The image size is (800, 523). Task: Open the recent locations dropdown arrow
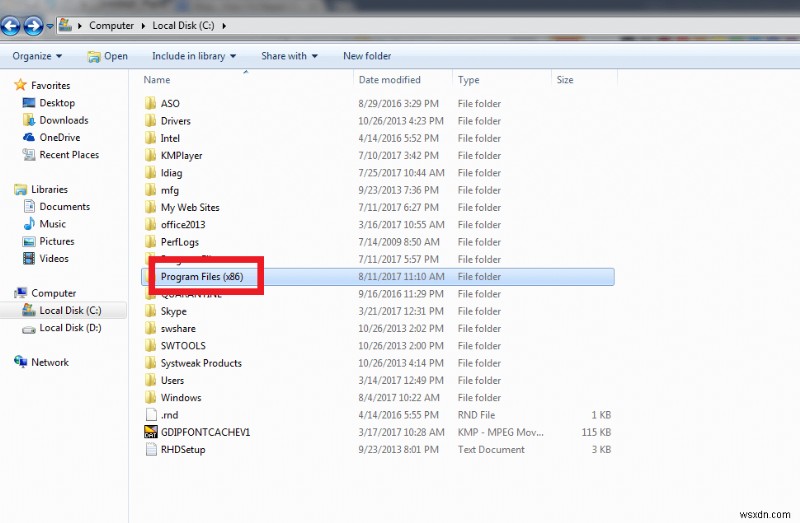[49, 26]
